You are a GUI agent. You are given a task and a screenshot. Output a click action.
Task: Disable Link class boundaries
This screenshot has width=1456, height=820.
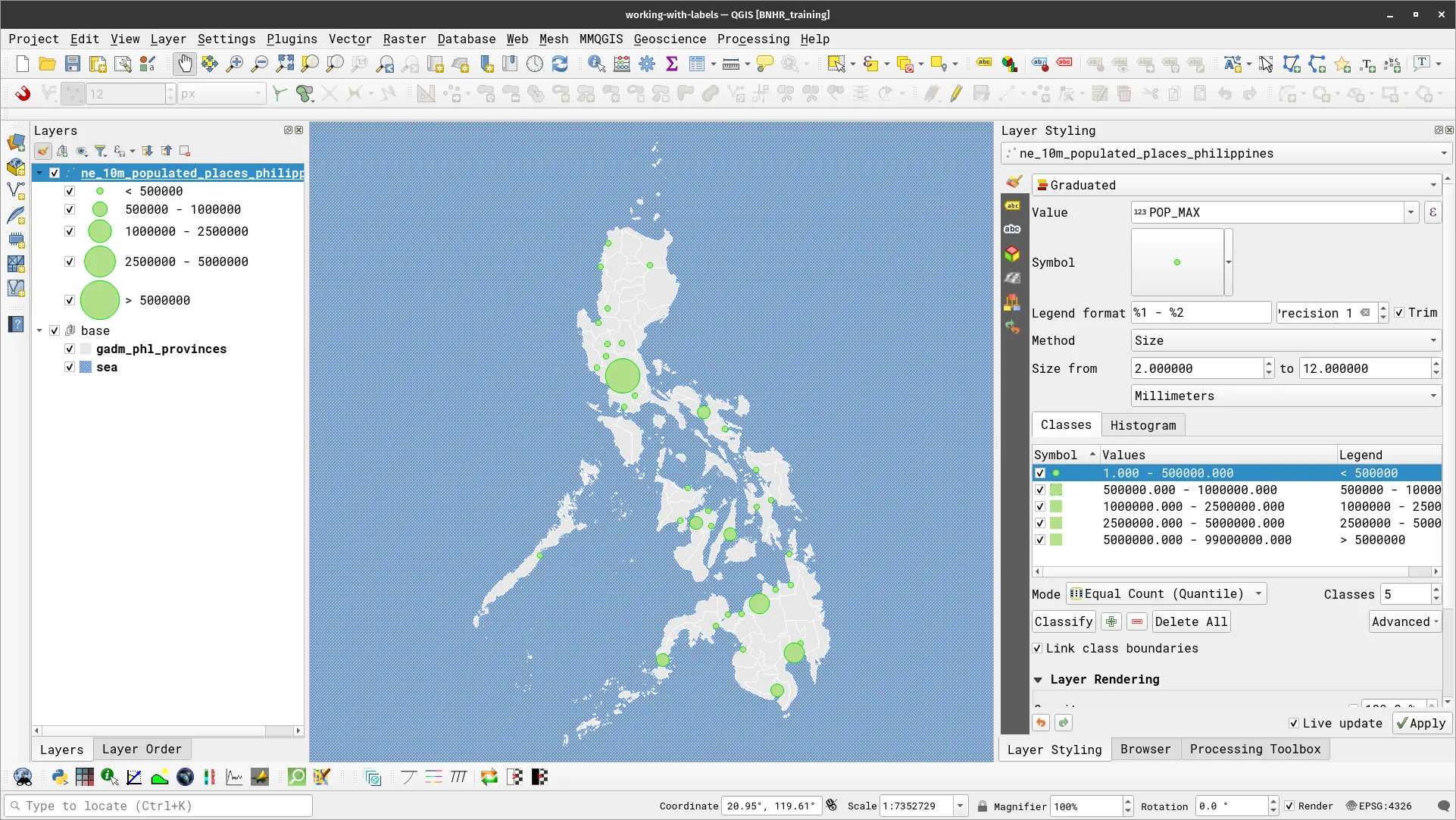1038,649
